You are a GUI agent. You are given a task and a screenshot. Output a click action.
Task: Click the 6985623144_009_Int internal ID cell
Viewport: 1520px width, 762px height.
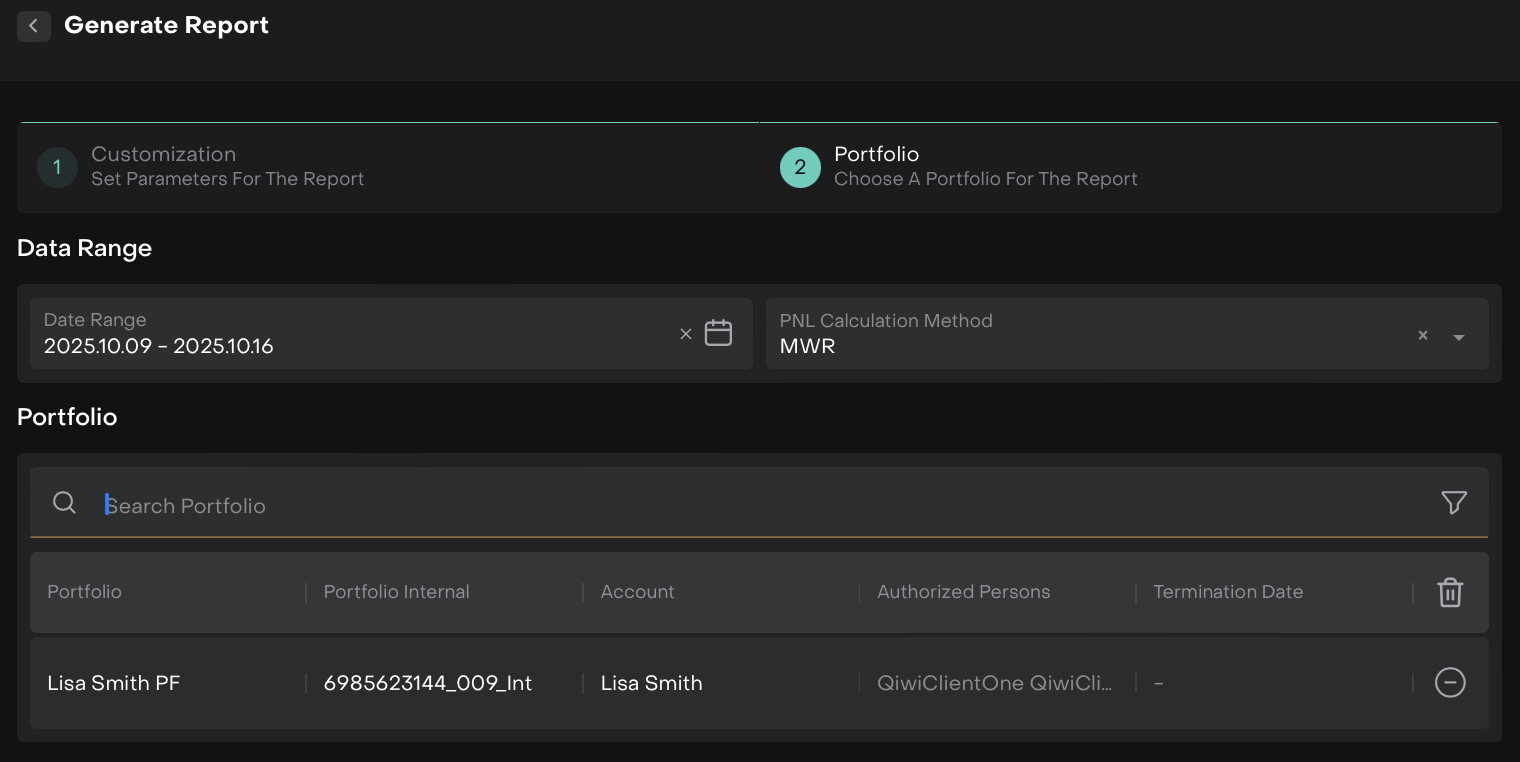coord(427,683)
